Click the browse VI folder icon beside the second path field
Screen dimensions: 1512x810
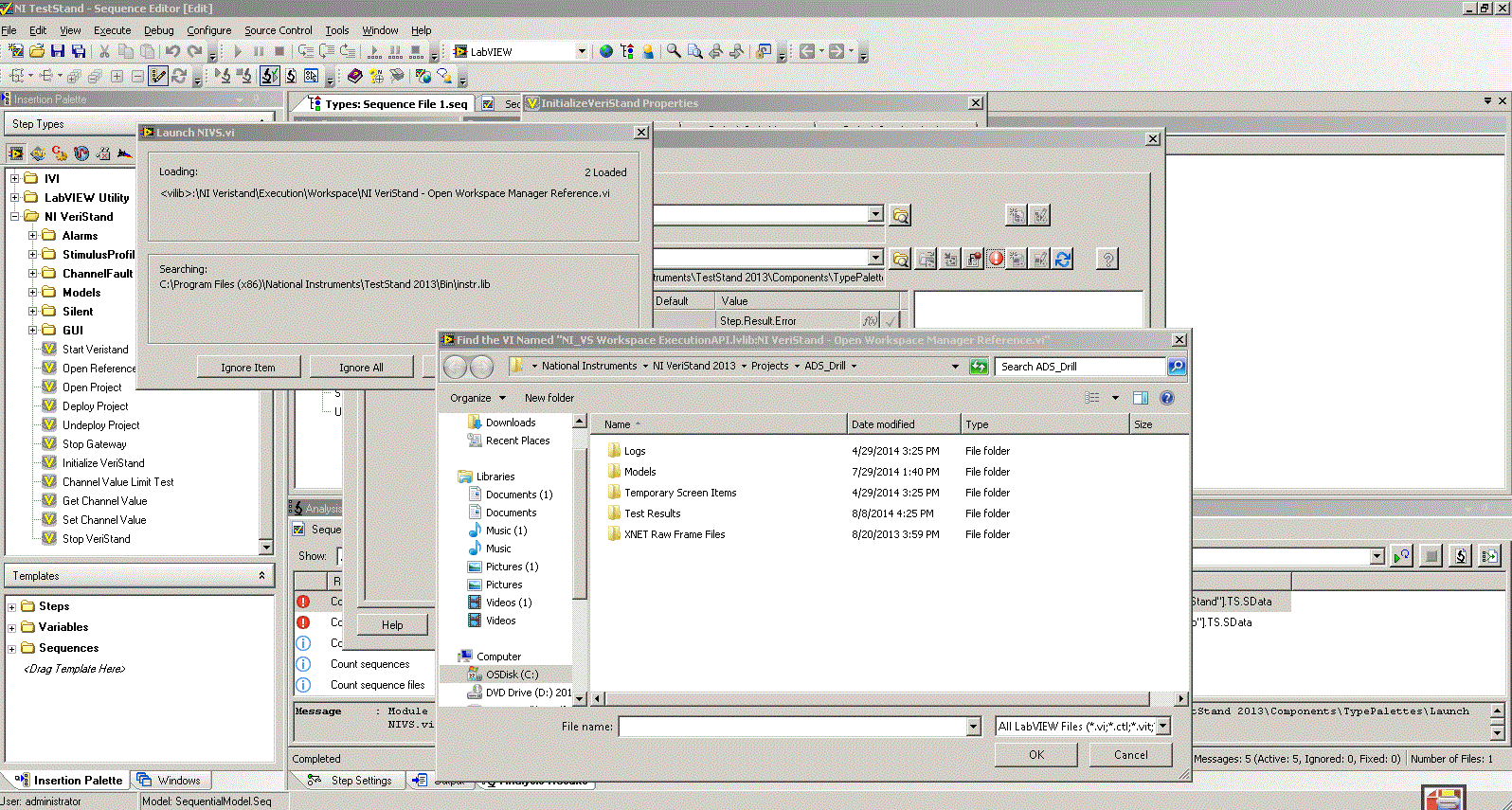click(901, 259)
